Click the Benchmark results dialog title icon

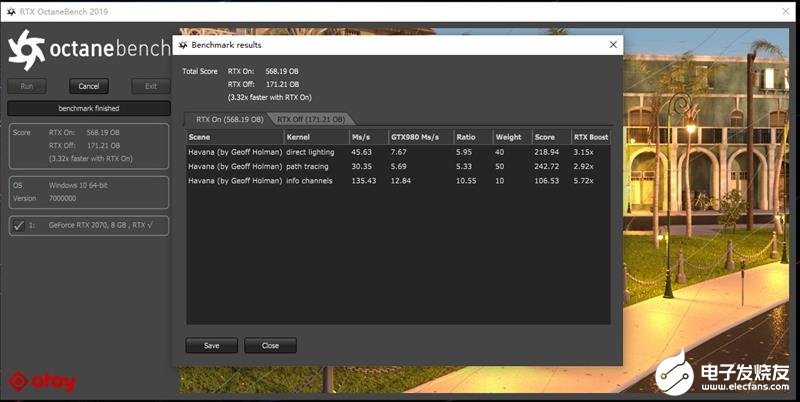183,45
